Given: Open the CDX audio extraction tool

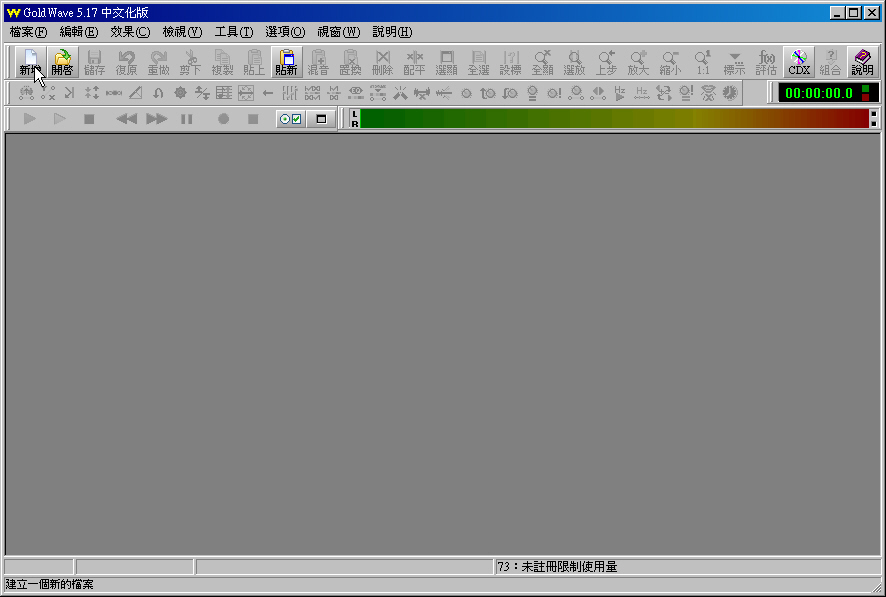Looking at the screenshot, I should click(x=799, y=62).
